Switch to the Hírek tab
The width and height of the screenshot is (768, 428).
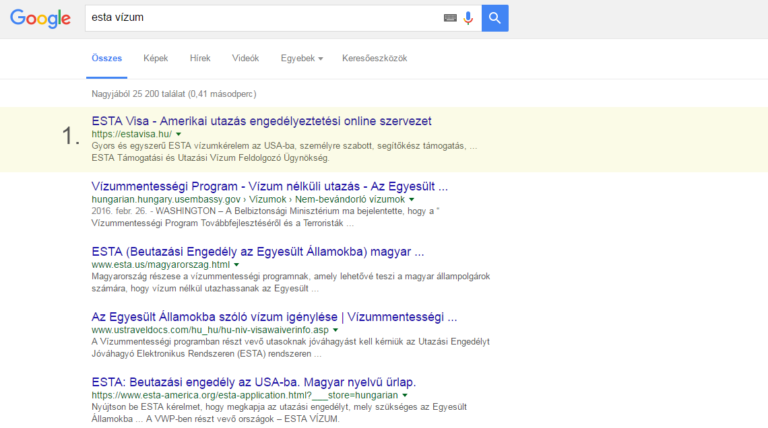(200, 58)
